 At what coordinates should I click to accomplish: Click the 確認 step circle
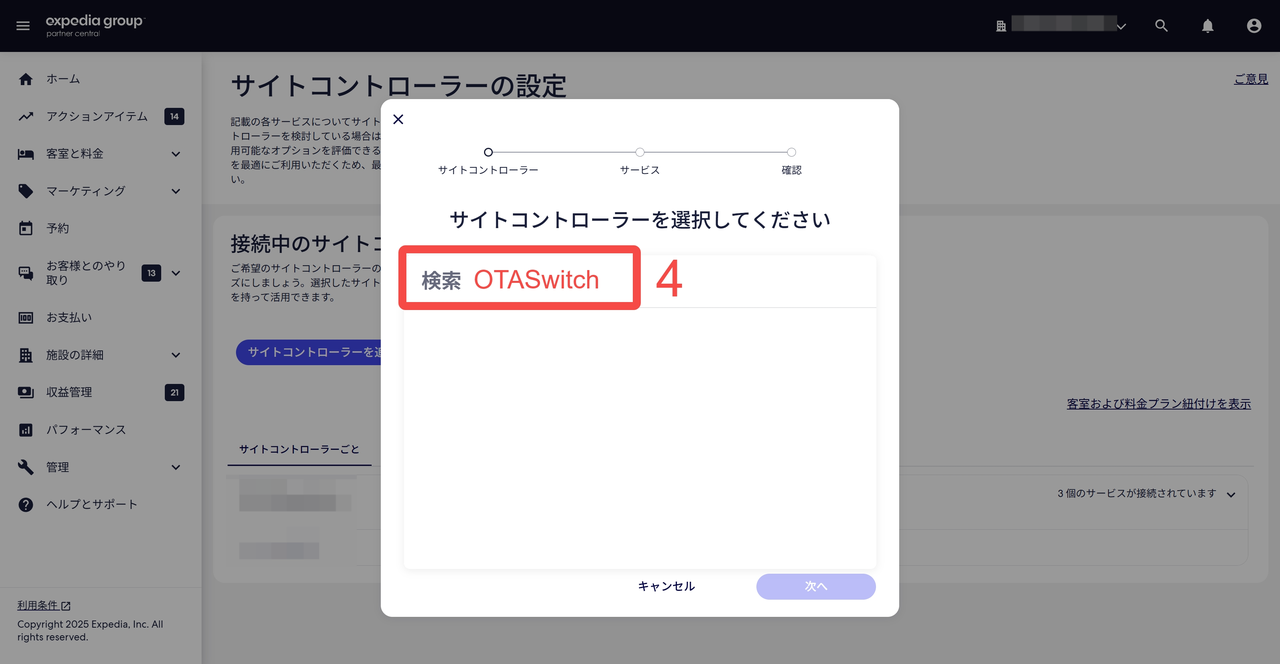point(791,152)
